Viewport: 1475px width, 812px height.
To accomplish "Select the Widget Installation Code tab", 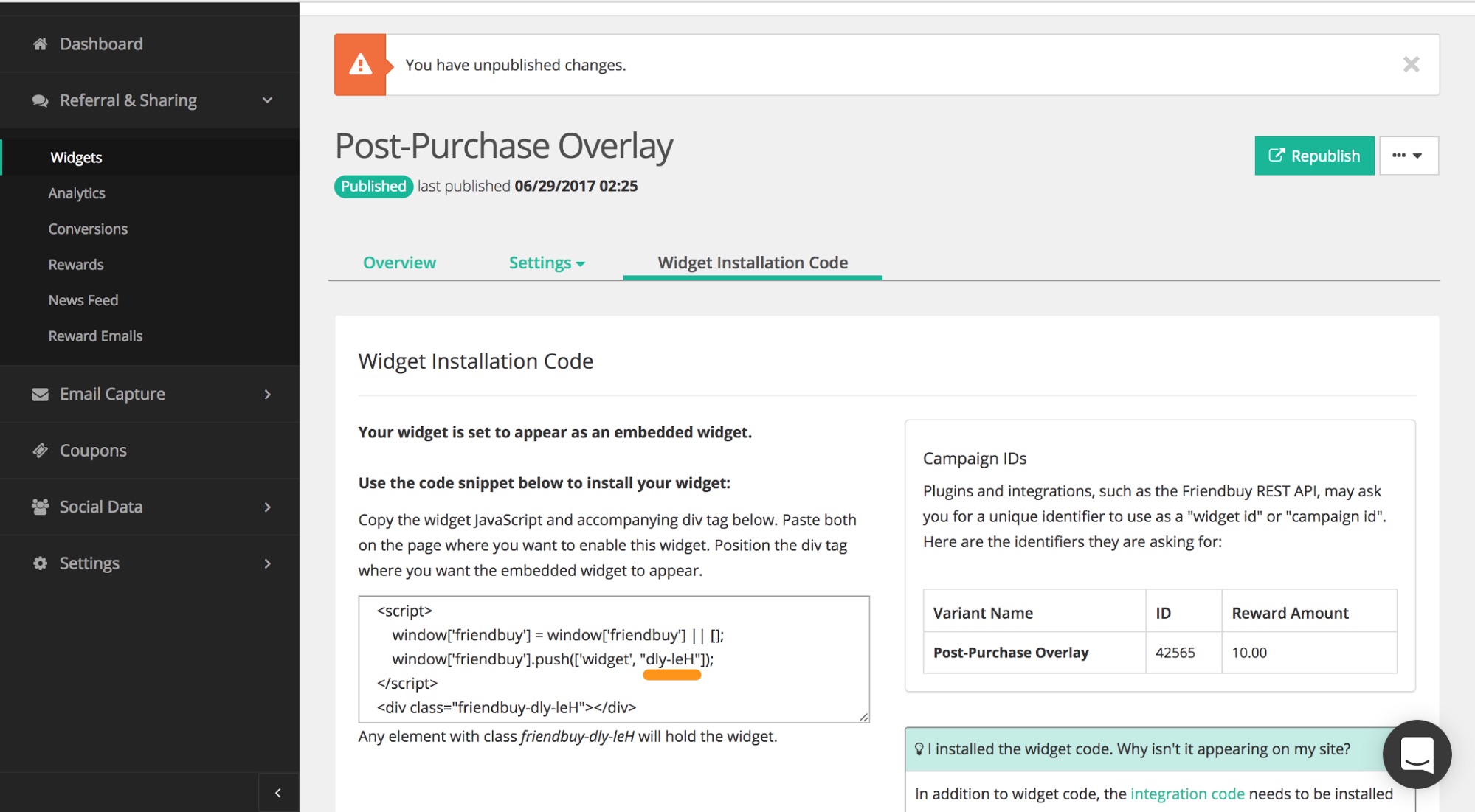I will pos(752,263).
